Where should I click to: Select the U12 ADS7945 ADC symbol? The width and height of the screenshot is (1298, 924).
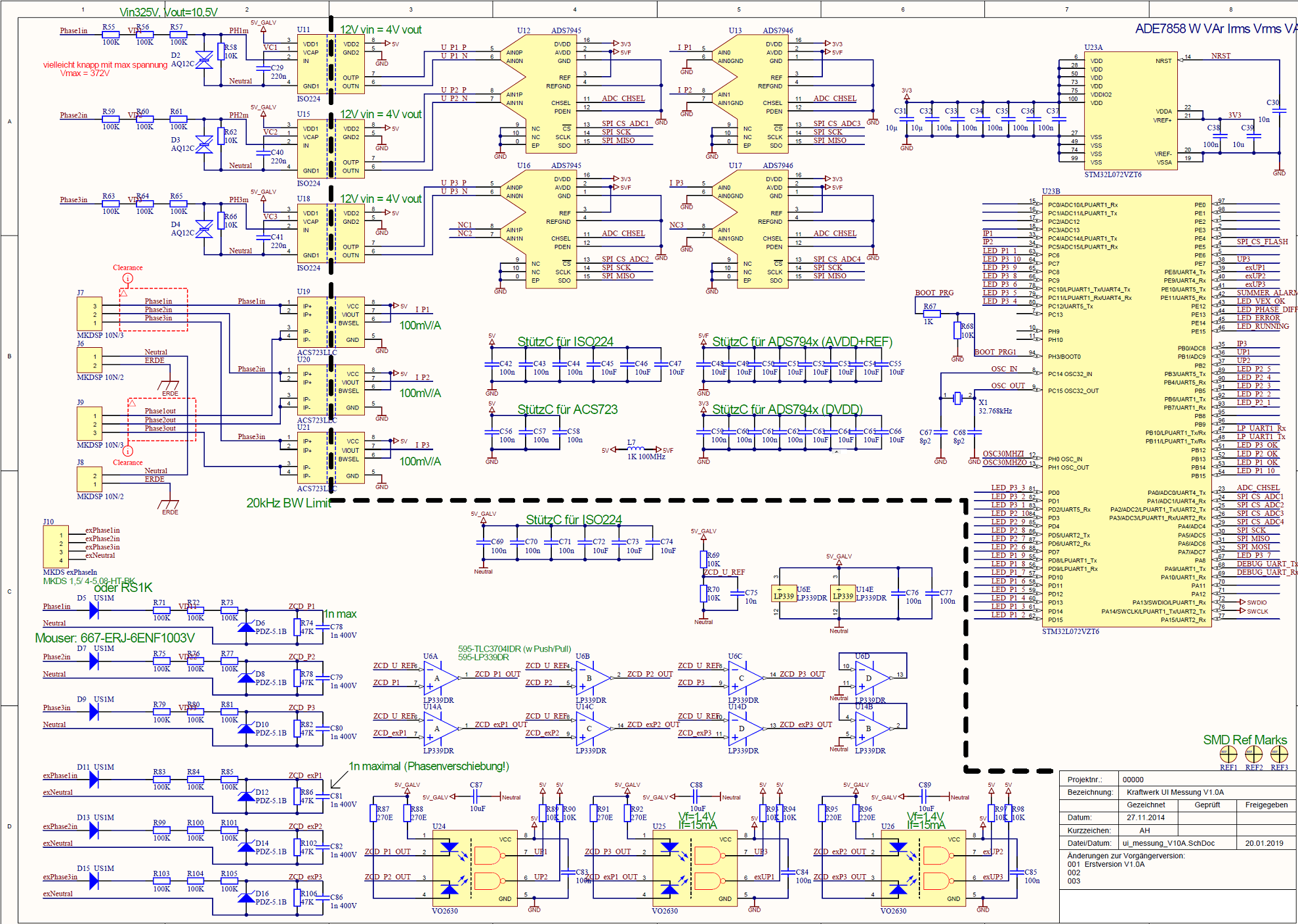point(538,94)
